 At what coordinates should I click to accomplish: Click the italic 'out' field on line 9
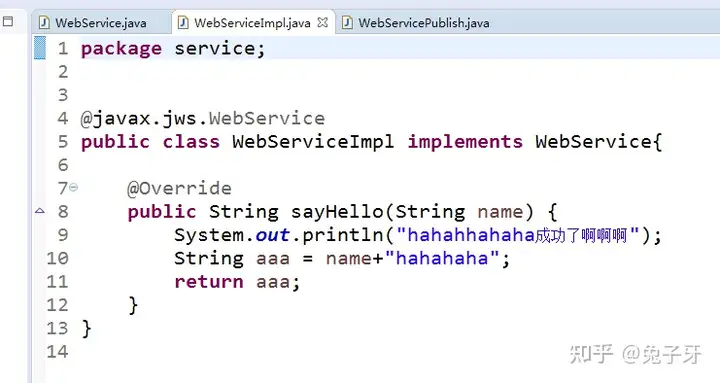coord(273,235)
